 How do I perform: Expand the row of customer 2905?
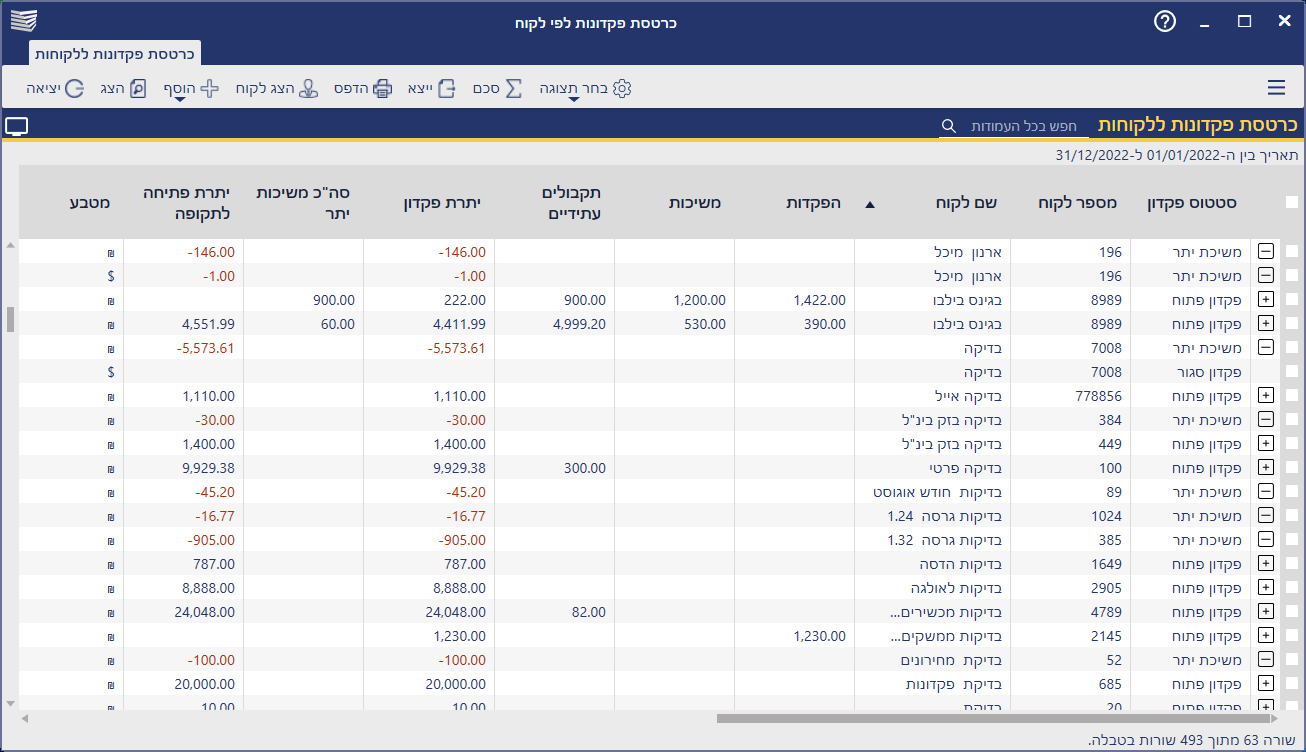(x=1265, y=587)
